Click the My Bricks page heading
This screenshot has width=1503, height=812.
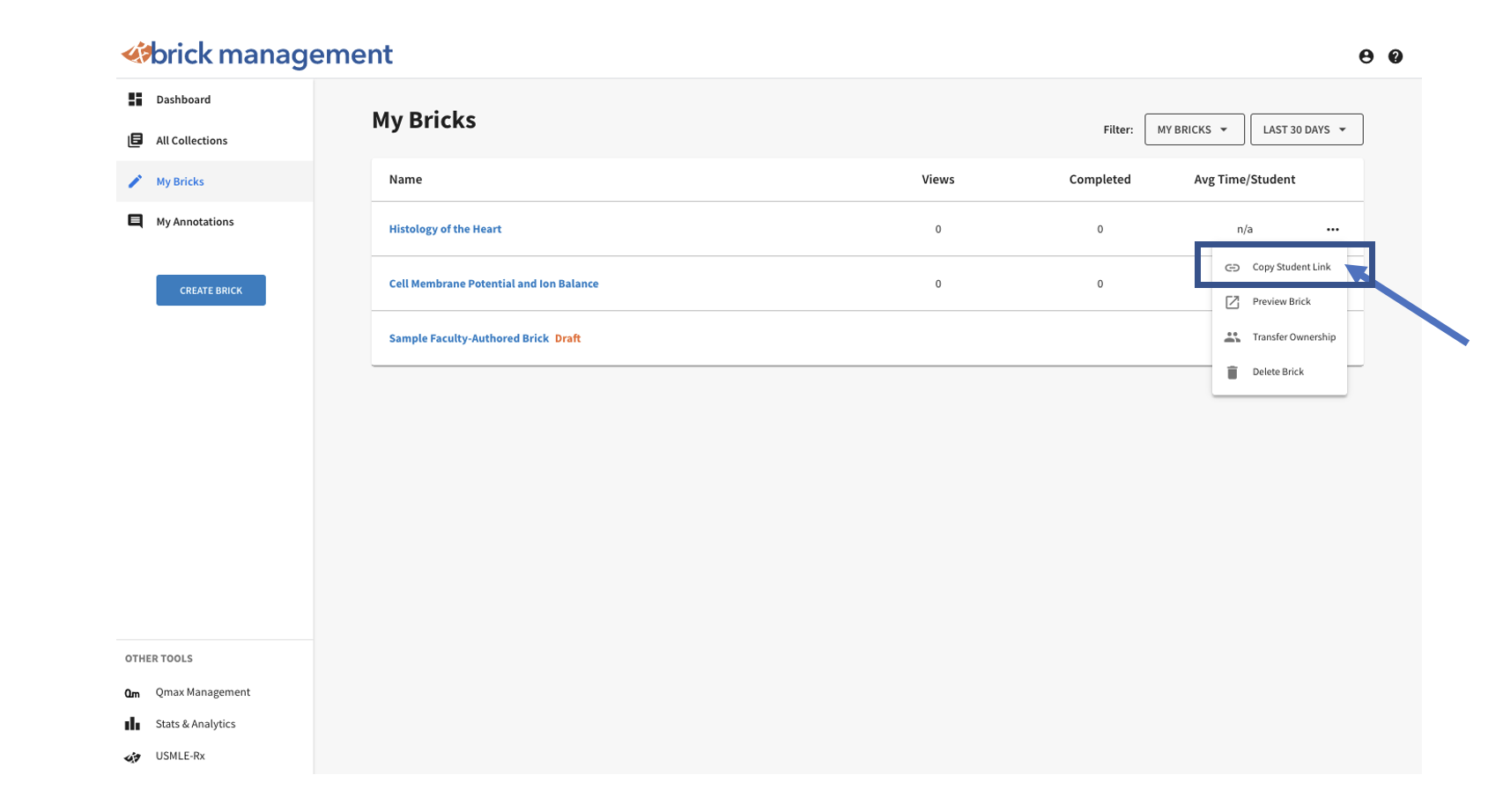click(x=424, y=120)
